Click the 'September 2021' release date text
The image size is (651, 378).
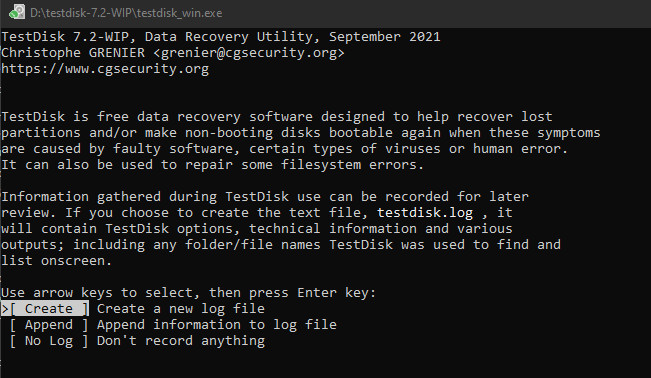point(384,37)
